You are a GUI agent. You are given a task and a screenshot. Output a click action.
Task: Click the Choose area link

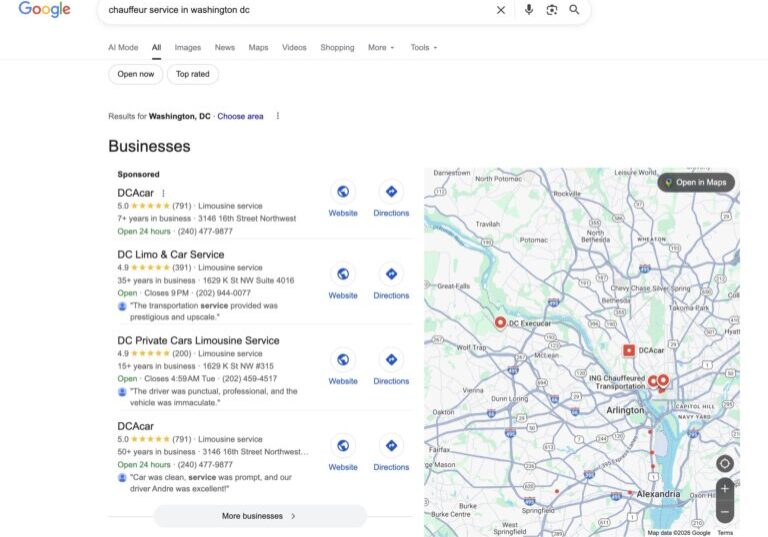[240, 116]
